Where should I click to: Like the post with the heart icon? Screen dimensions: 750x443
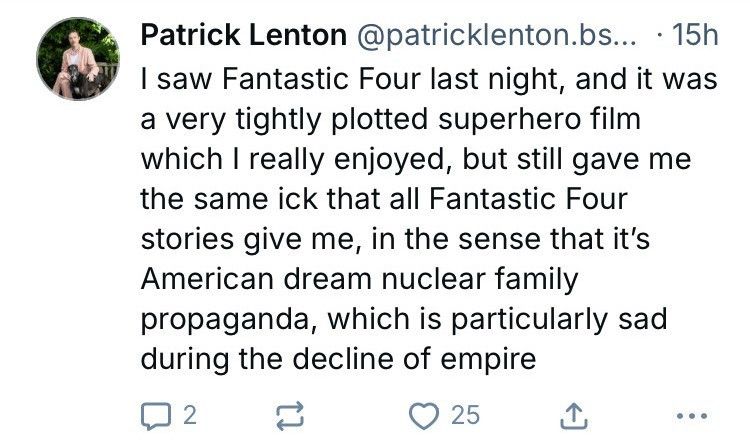click(424, 415)
